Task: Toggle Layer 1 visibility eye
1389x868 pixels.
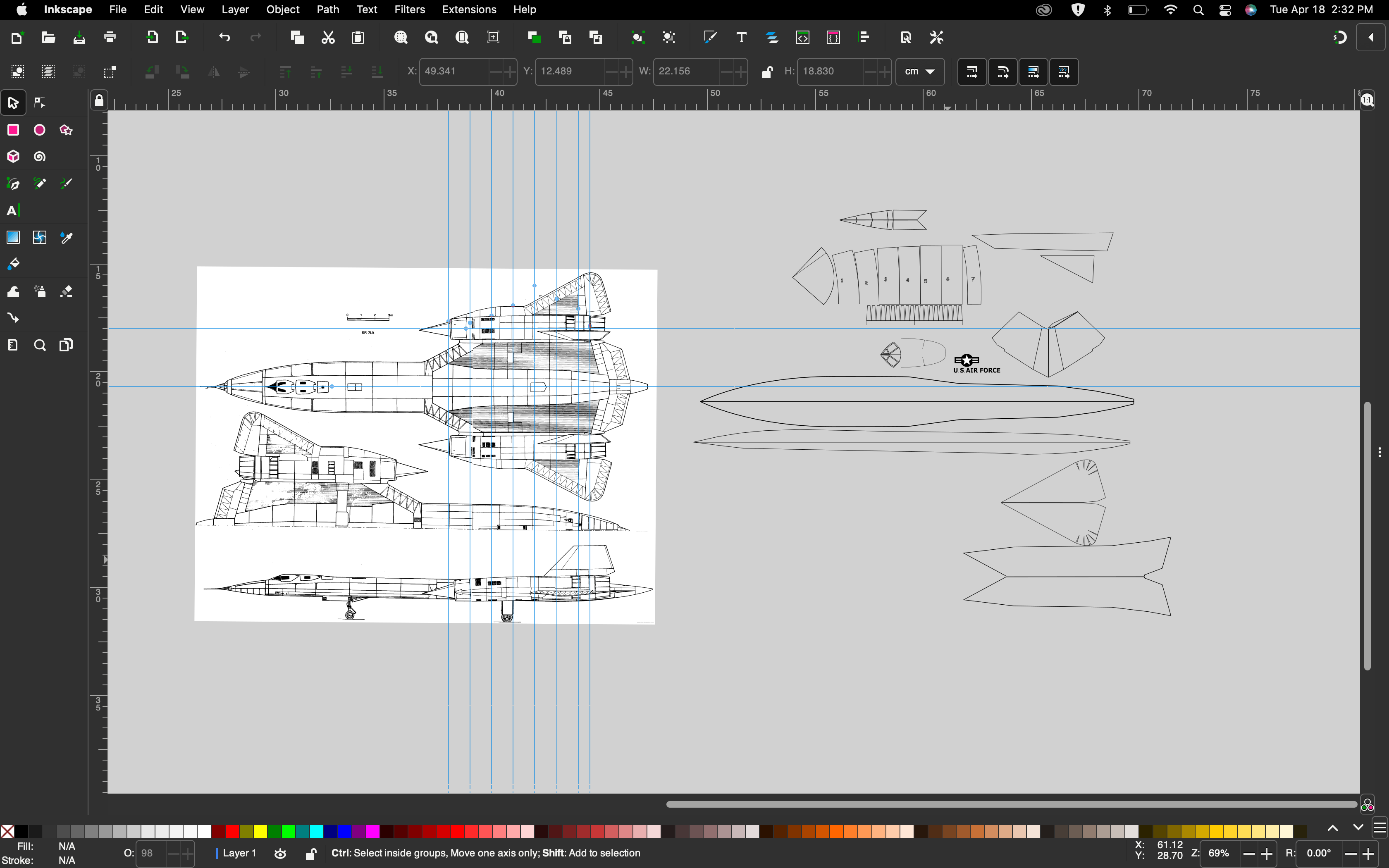Action: pos(280,854)
